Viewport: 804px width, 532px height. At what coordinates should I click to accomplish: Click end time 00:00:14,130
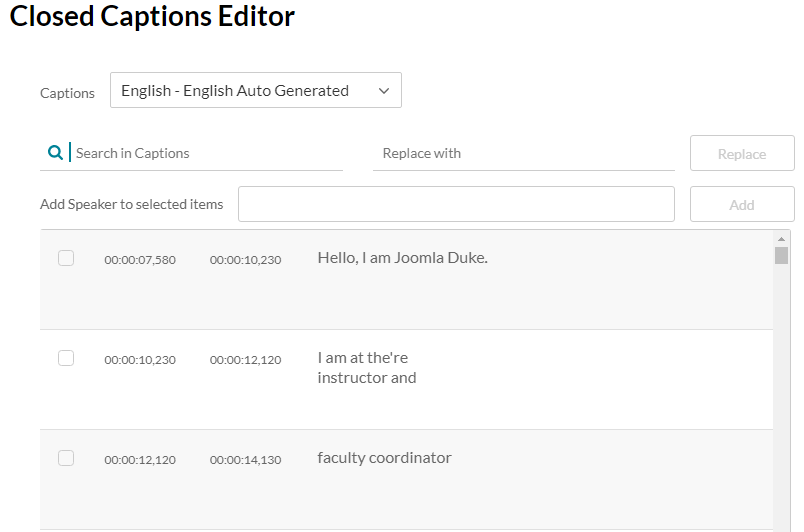point(245,460)
